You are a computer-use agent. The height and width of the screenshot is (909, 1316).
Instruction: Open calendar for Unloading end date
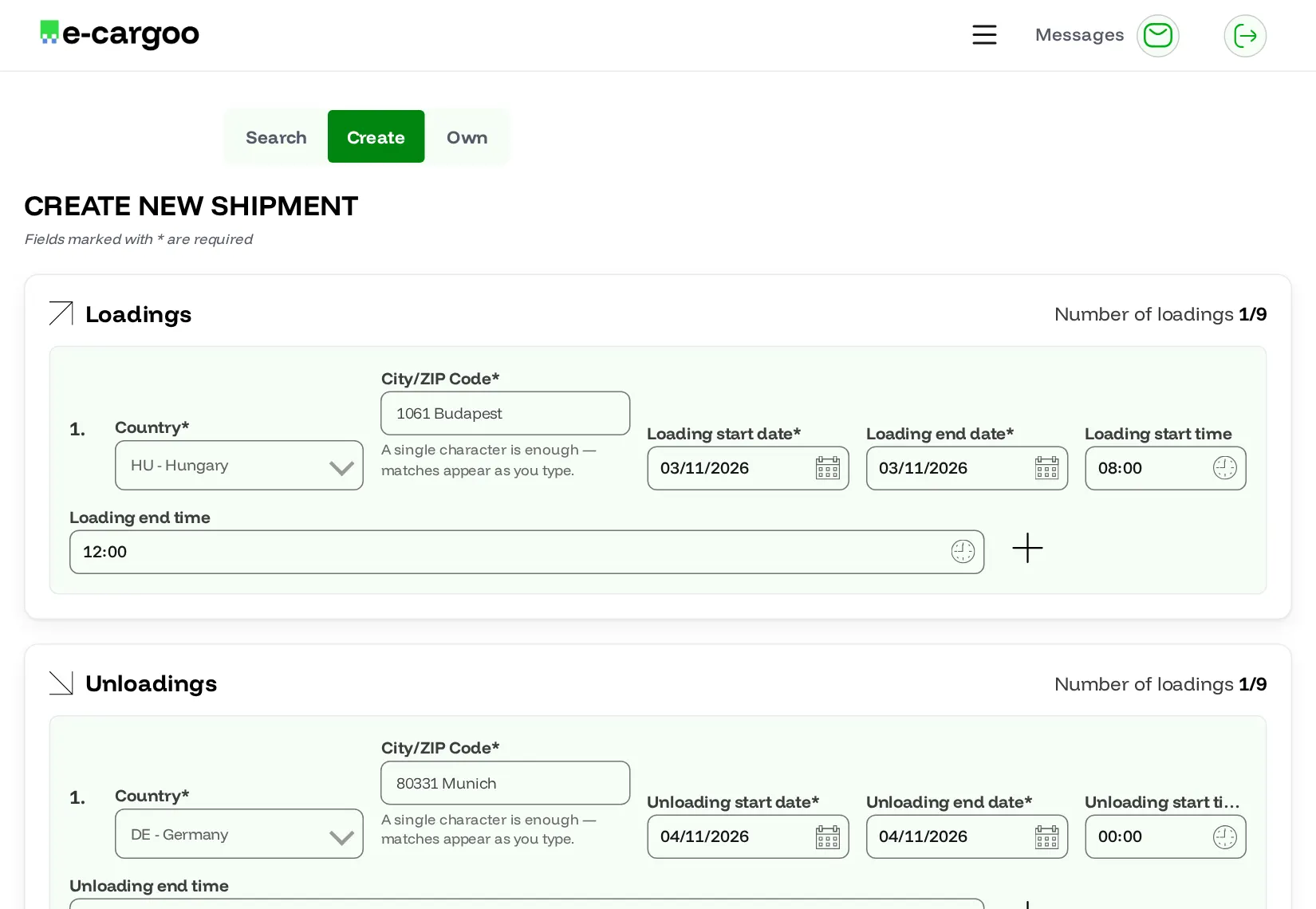[1046, 837]
